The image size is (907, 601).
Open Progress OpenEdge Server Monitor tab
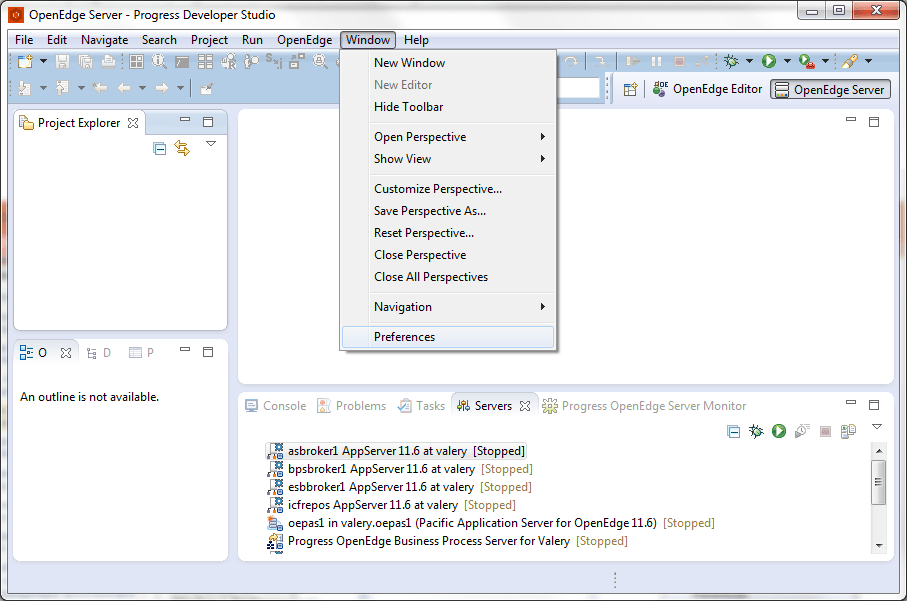coord(644,406)
